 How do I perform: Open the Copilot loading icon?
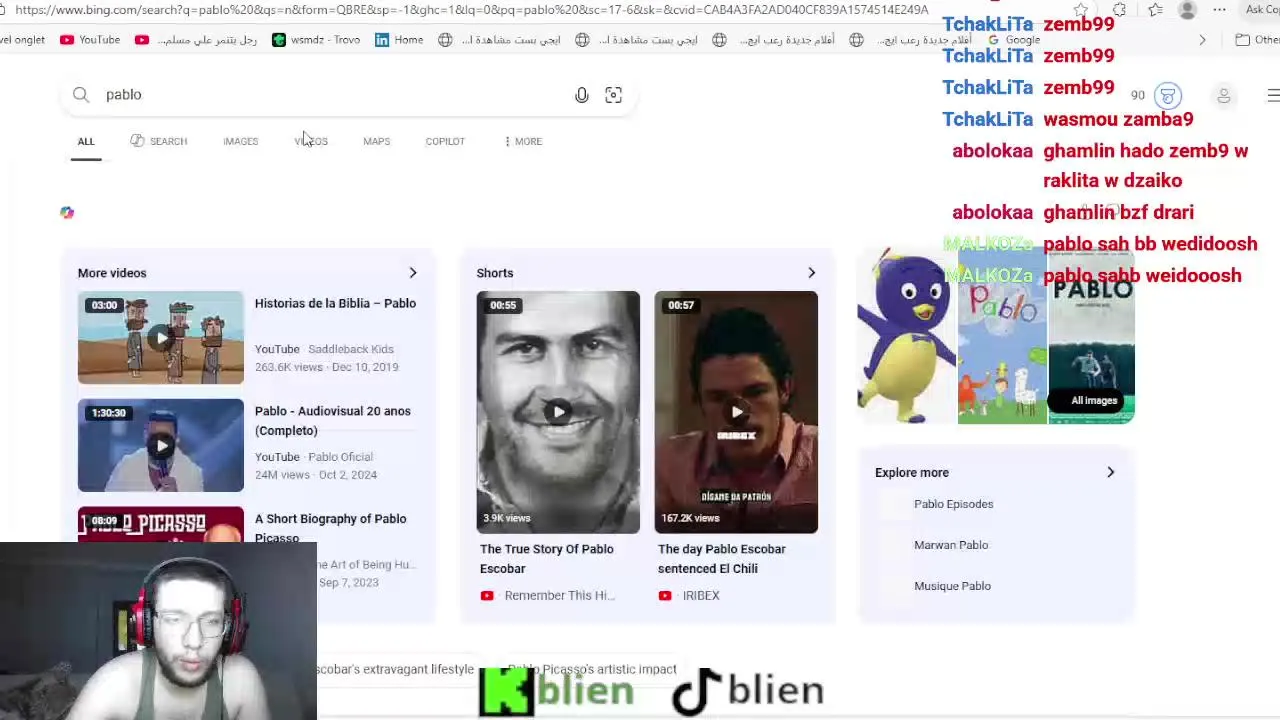(67, 212)
